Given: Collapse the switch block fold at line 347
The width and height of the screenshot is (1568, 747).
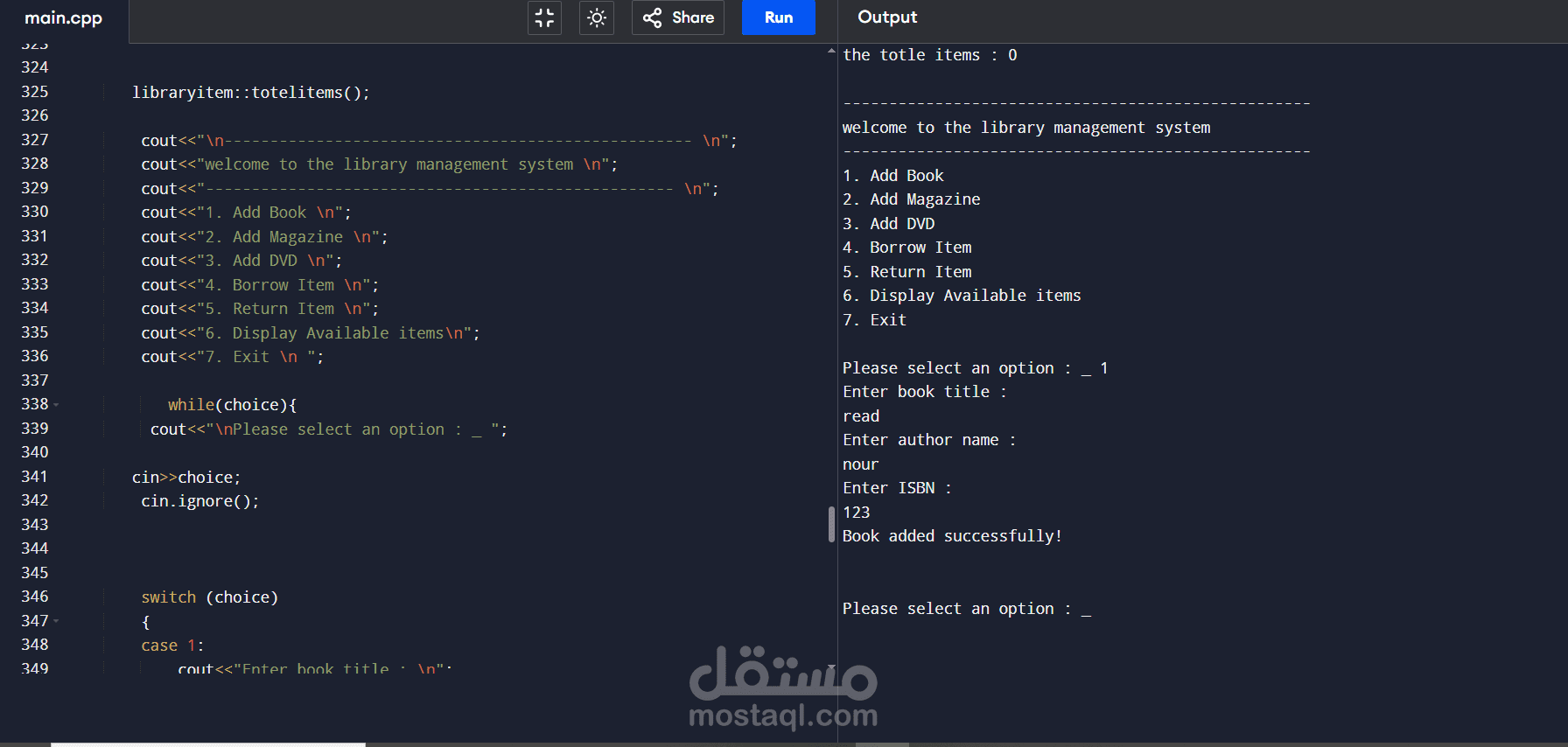Looking at the screenshot, I should (x=57, y=621).
